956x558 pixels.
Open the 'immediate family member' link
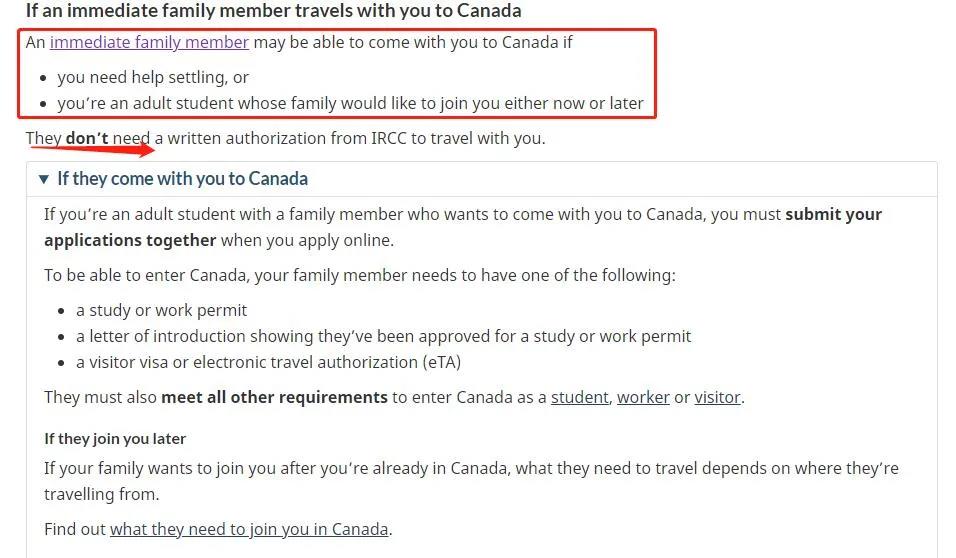pyautogui.click(x=149, y=42)
